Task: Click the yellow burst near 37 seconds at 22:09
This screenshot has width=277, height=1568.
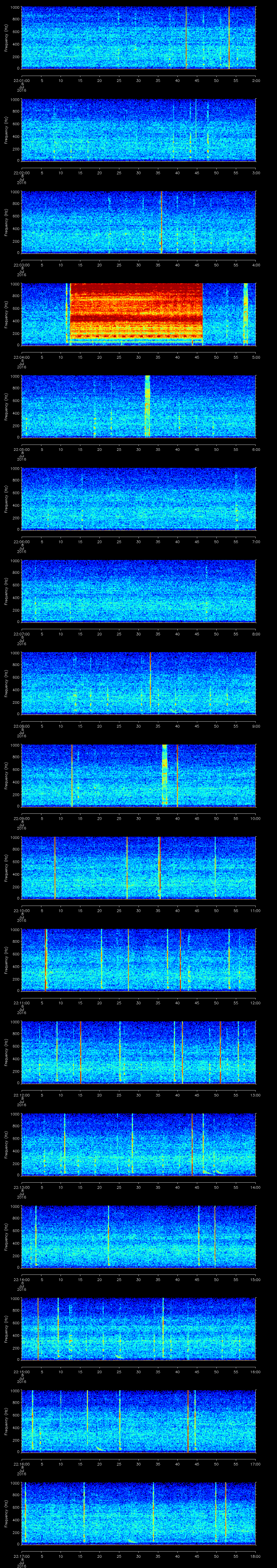Action: click(x=164, y=775)
